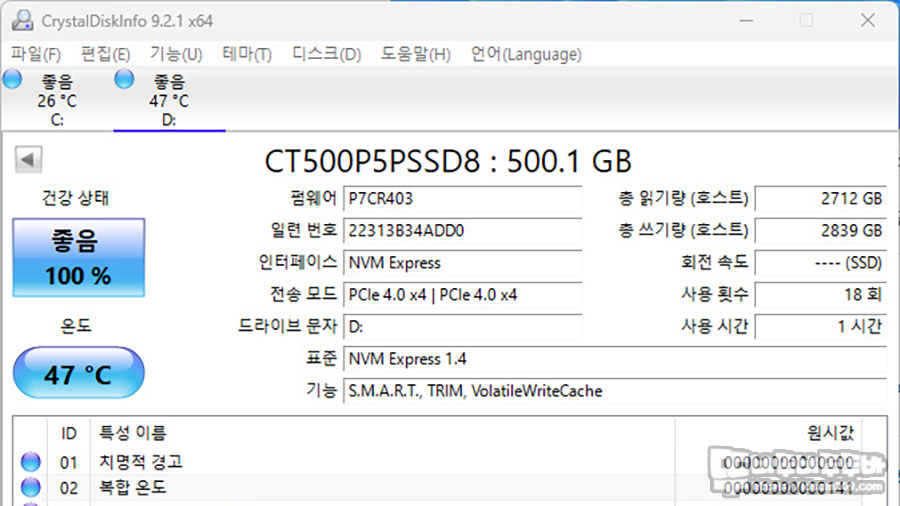Click the 총 쓰기량 (호스트) label
Viewport: 900px width, 506px height.
[x=683, y=231]
